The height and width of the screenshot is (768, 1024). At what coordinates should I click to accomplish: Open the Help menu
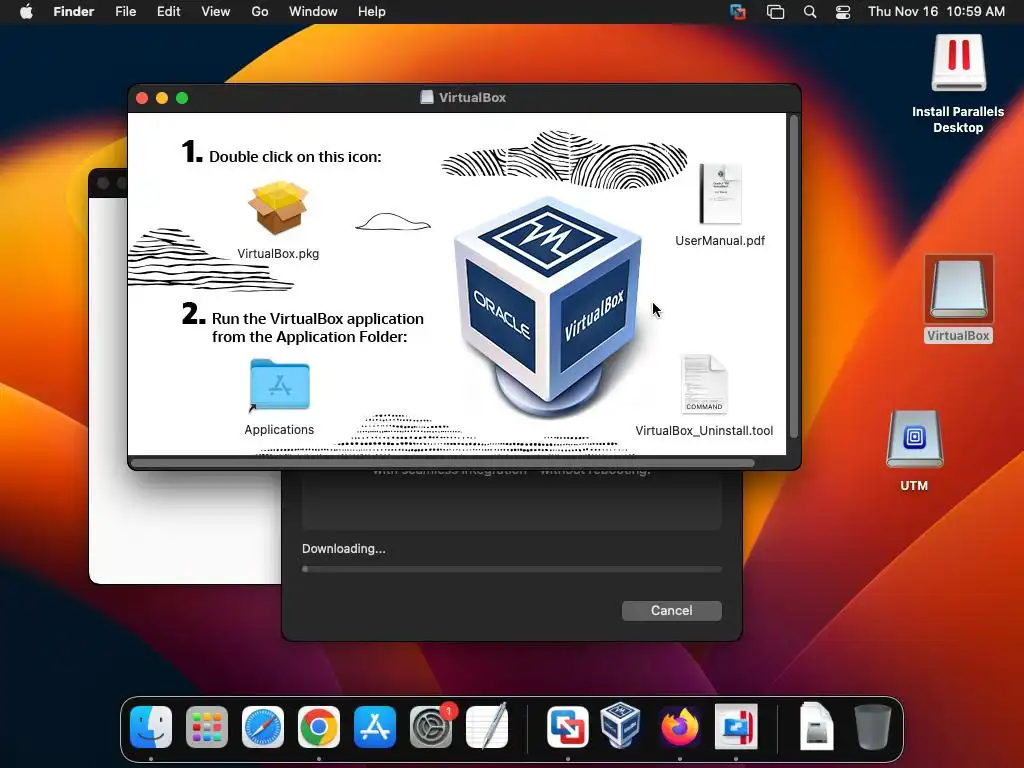tap(372, 12)
